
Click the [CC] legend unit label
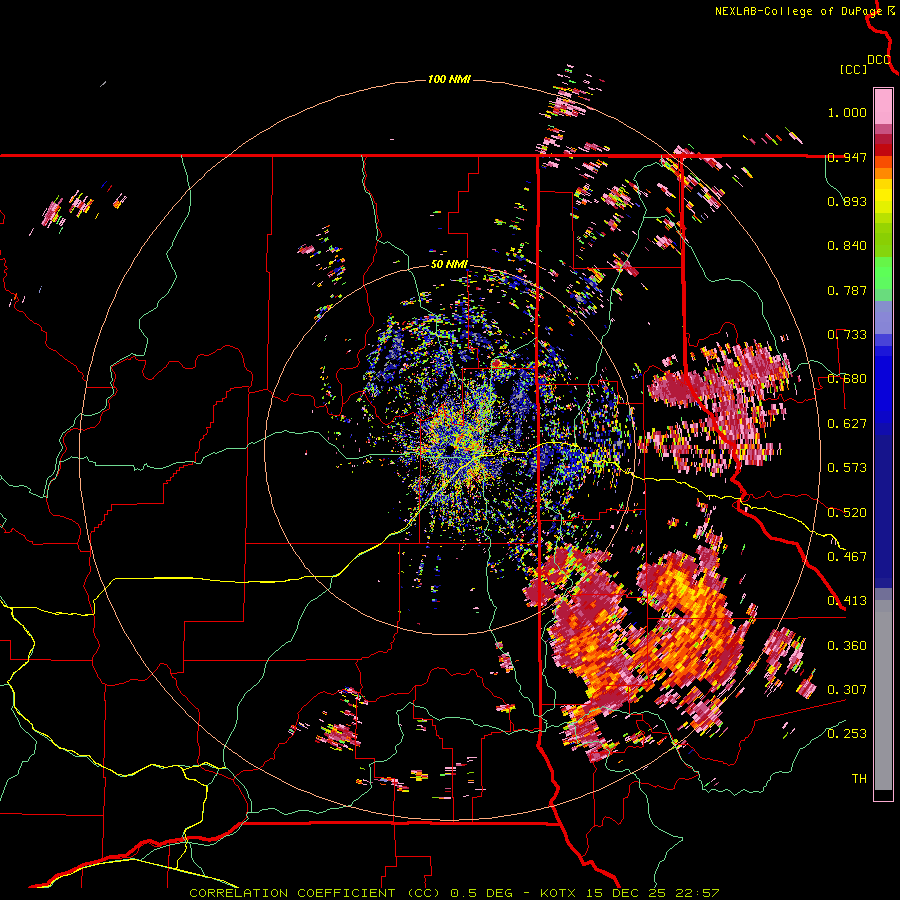coord(853,69)
